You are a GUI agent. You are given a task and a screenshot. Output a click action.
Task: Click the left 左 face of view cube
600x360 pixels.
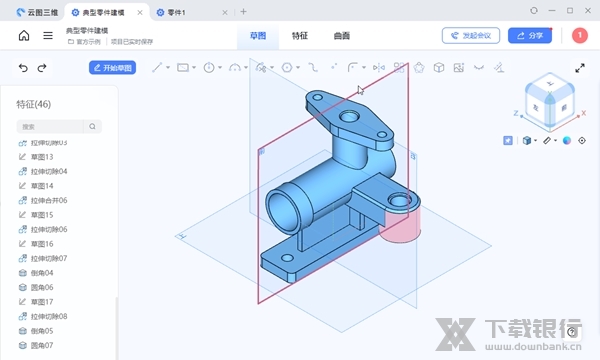coord(536,108)
